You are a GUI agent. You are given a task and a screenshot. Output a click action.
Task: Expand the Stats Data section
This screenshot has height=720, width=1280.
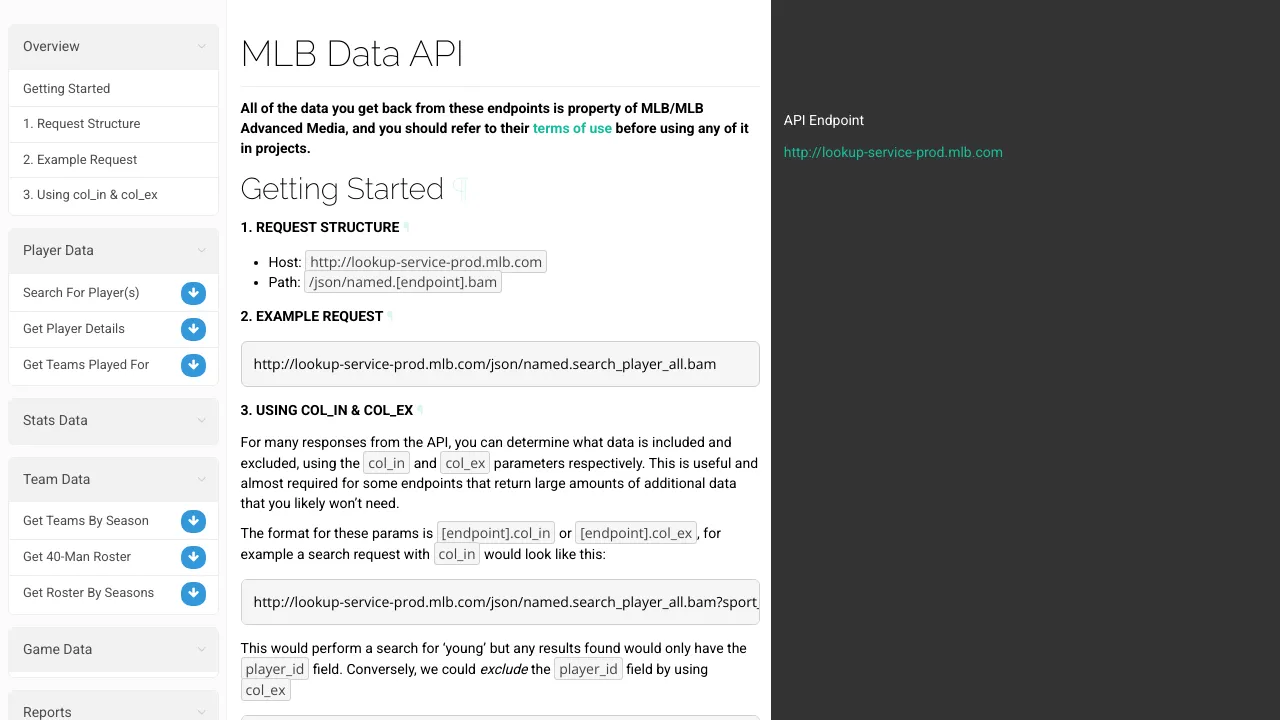point(113,420)
